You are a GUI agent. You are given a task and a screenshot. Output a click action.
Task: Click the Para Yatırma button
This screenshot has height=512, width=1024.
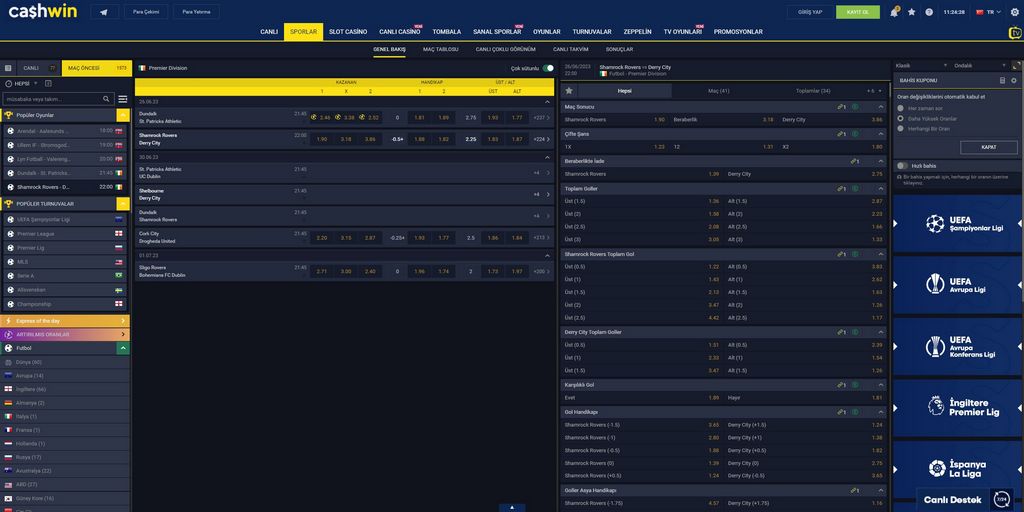point(197,12)
